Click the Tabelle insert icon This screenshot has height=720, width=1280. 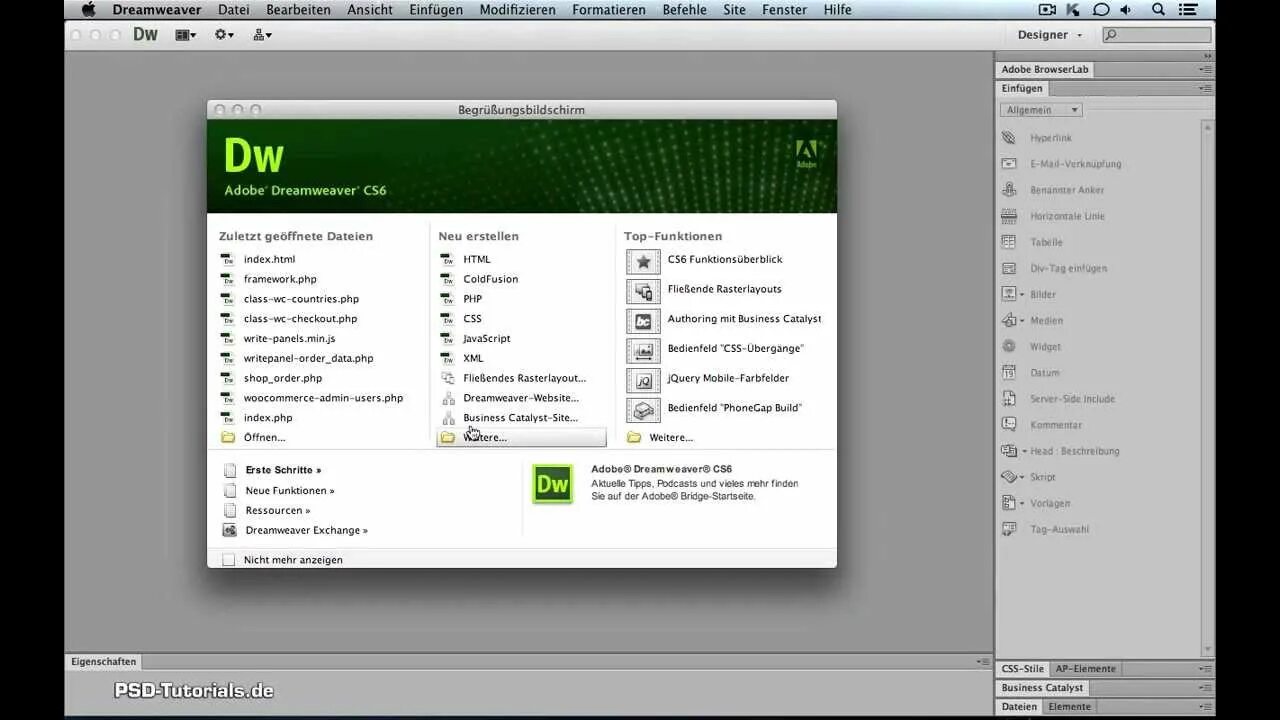point(1009,242)
